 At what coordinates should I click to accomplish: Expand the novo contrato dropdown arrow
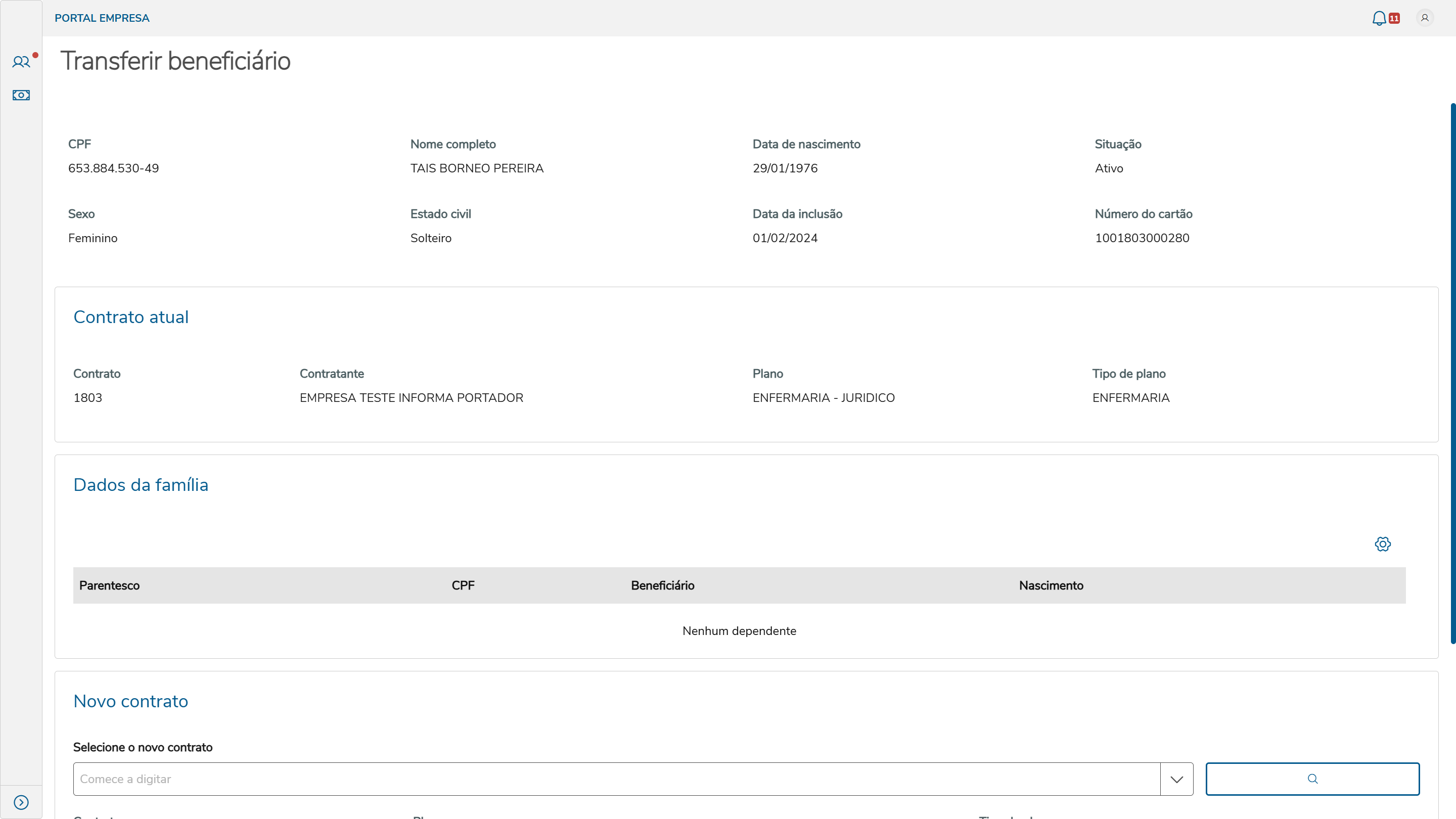1177,779
